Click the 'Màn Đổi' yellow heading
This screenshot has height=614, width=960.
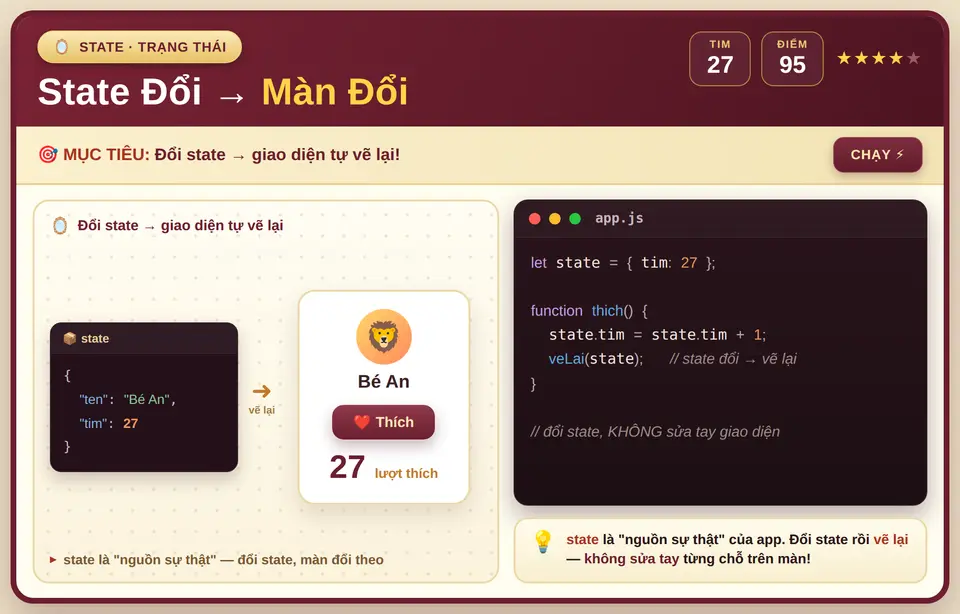(x=335, y=92)
